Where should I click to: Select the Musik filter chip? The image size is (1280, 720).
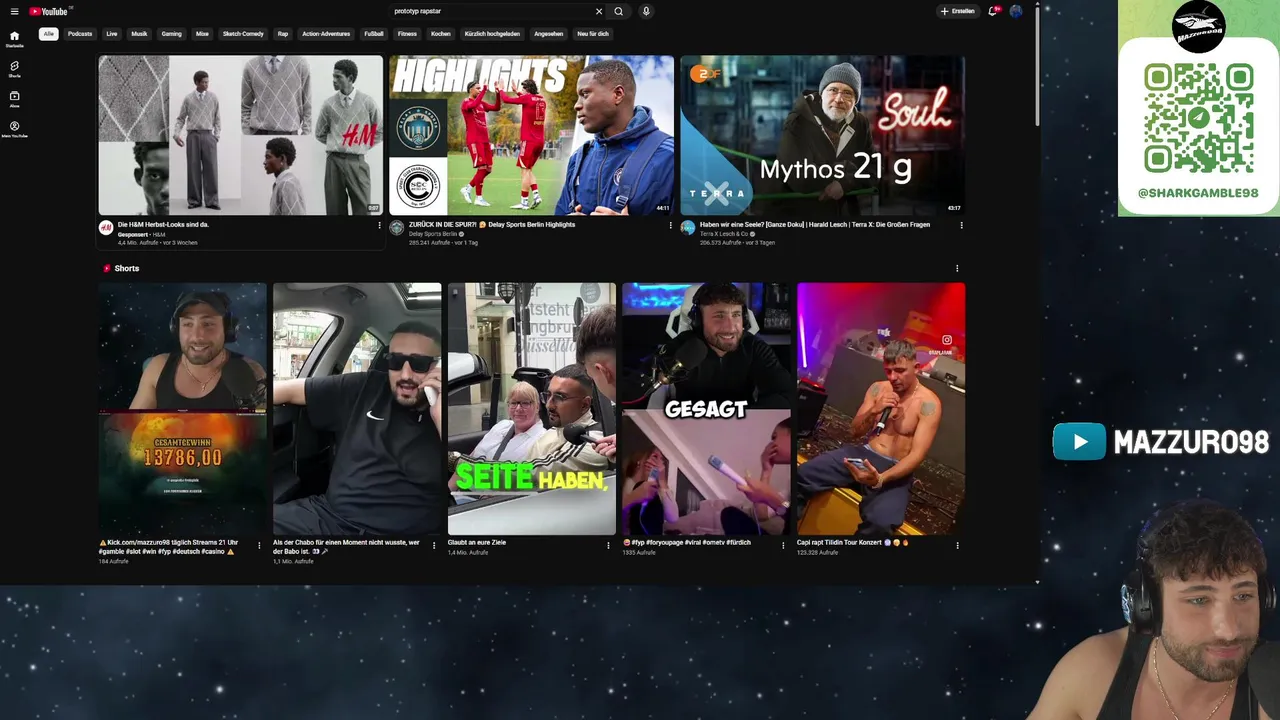tap(139, 33)
